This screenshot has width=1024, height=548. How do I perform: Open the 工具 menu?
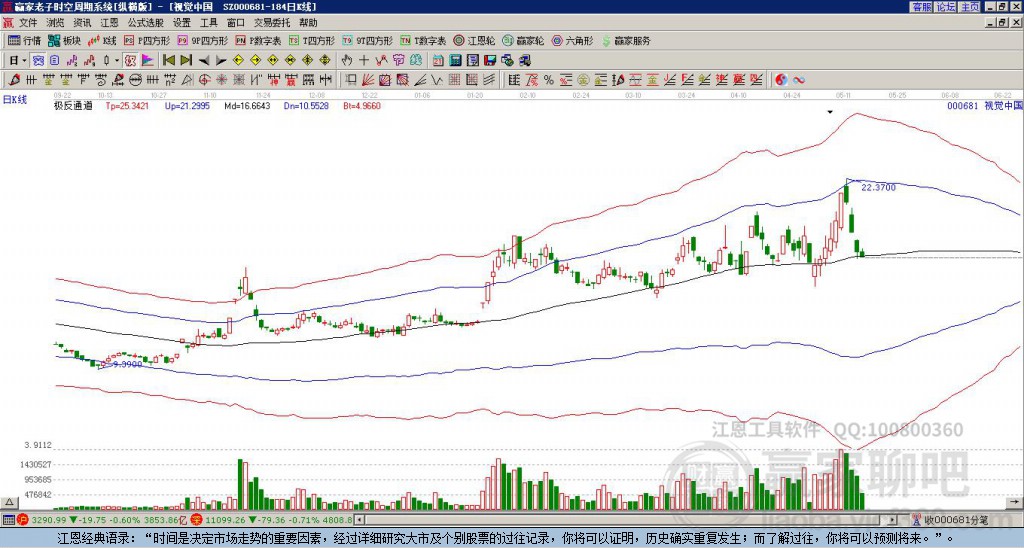208,23
